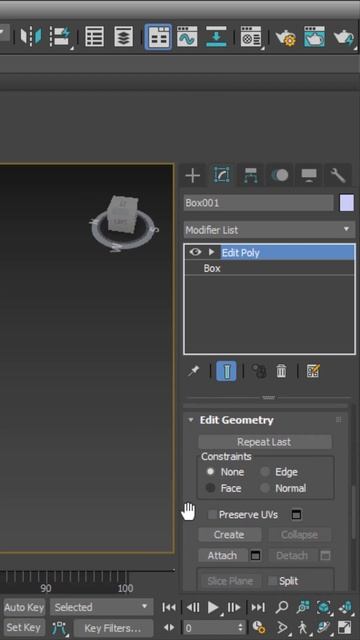This screenshot has height=640, width=360.
Task: Select the Orbit viewport tool
Action: 324,627
